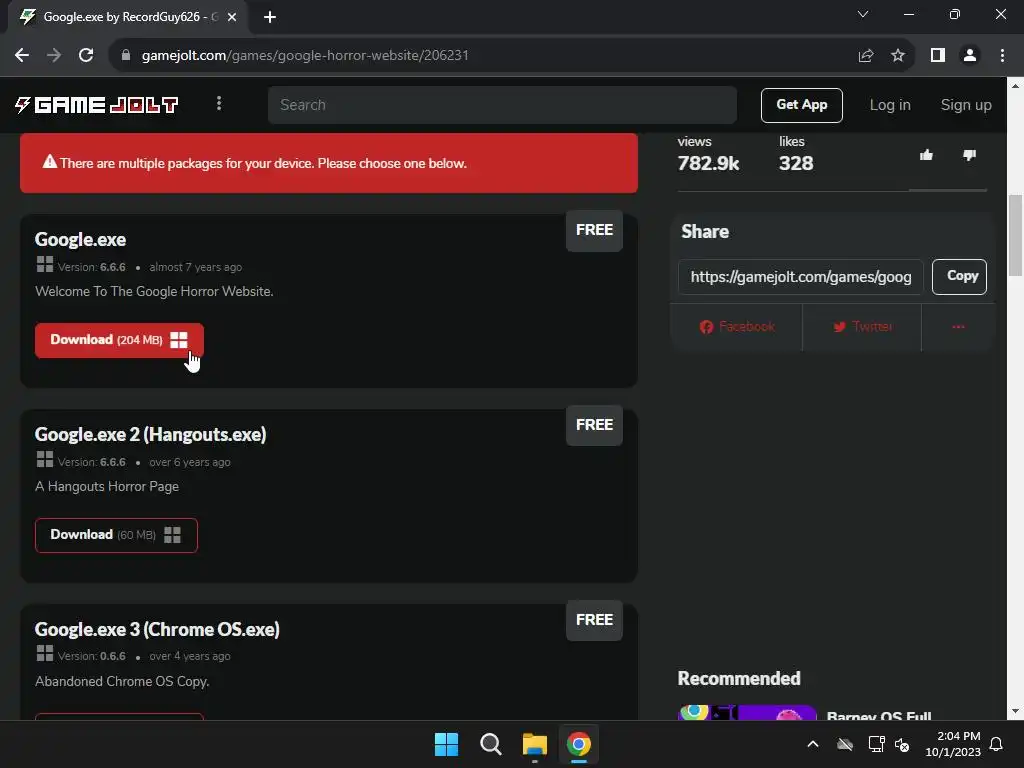Click the Barney OS Full recommended title
Screen dimensions: 1024x768
point(878,716)
